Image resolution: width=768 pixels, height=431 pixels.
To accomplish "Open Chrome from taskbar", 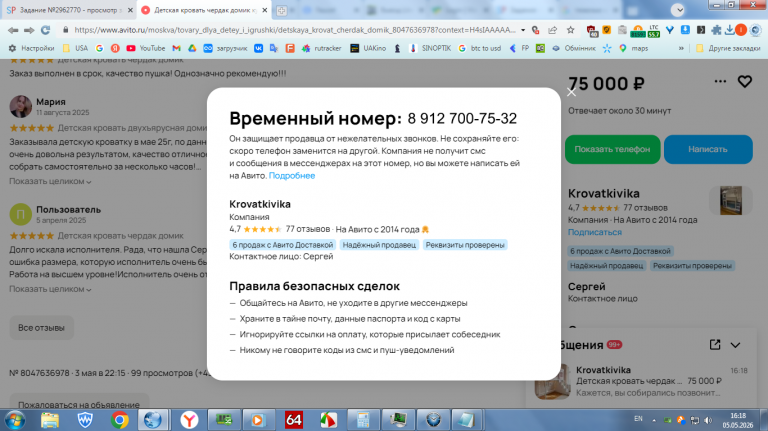I will point(120,420).
